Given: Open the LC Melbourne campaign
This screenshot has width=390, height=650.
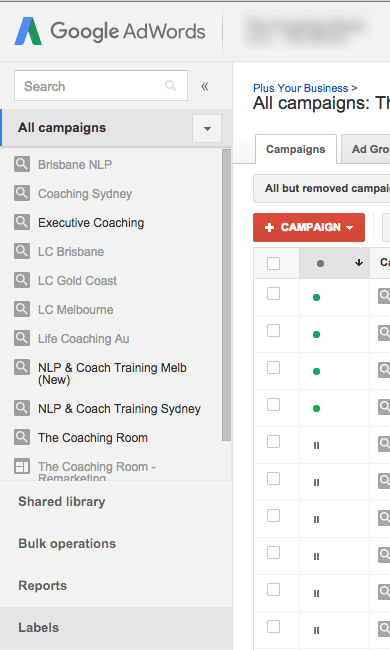Looking at the screenshot, I should tap(76, 310).
